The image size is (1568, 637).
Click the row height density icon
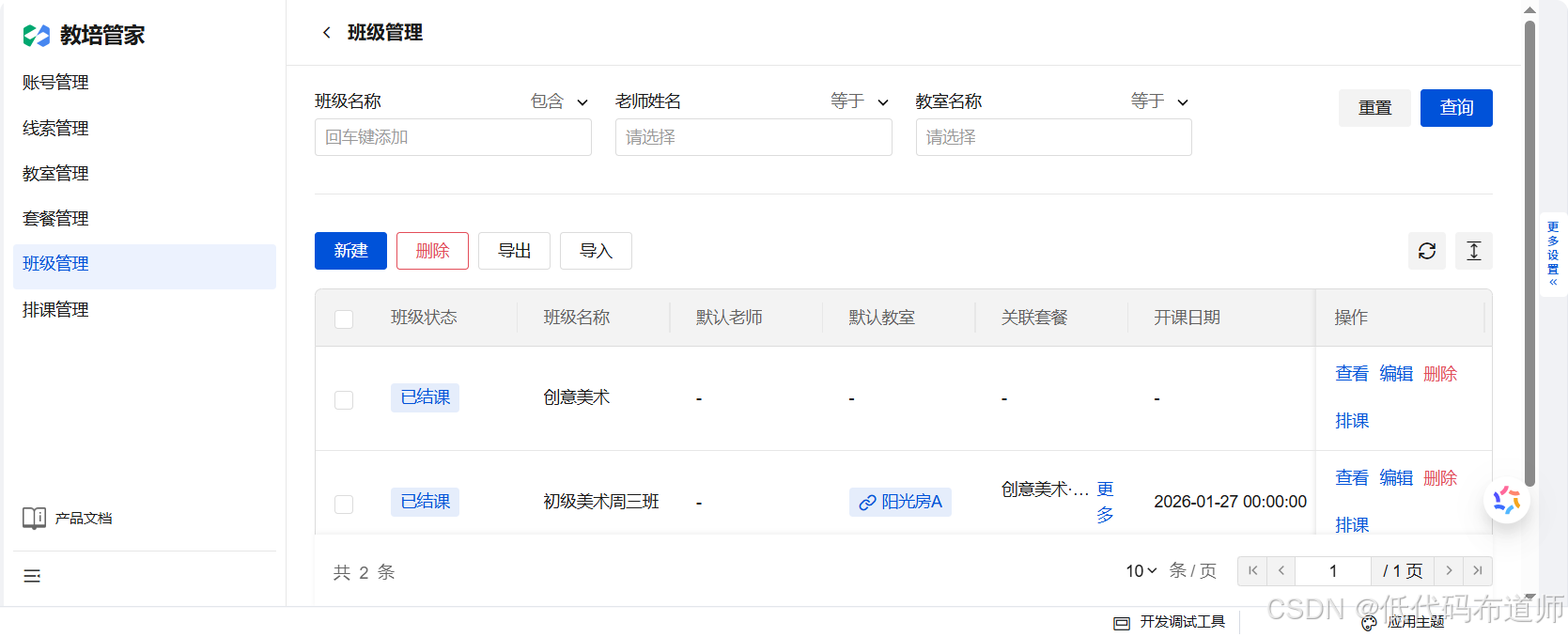click(1473, 251)
